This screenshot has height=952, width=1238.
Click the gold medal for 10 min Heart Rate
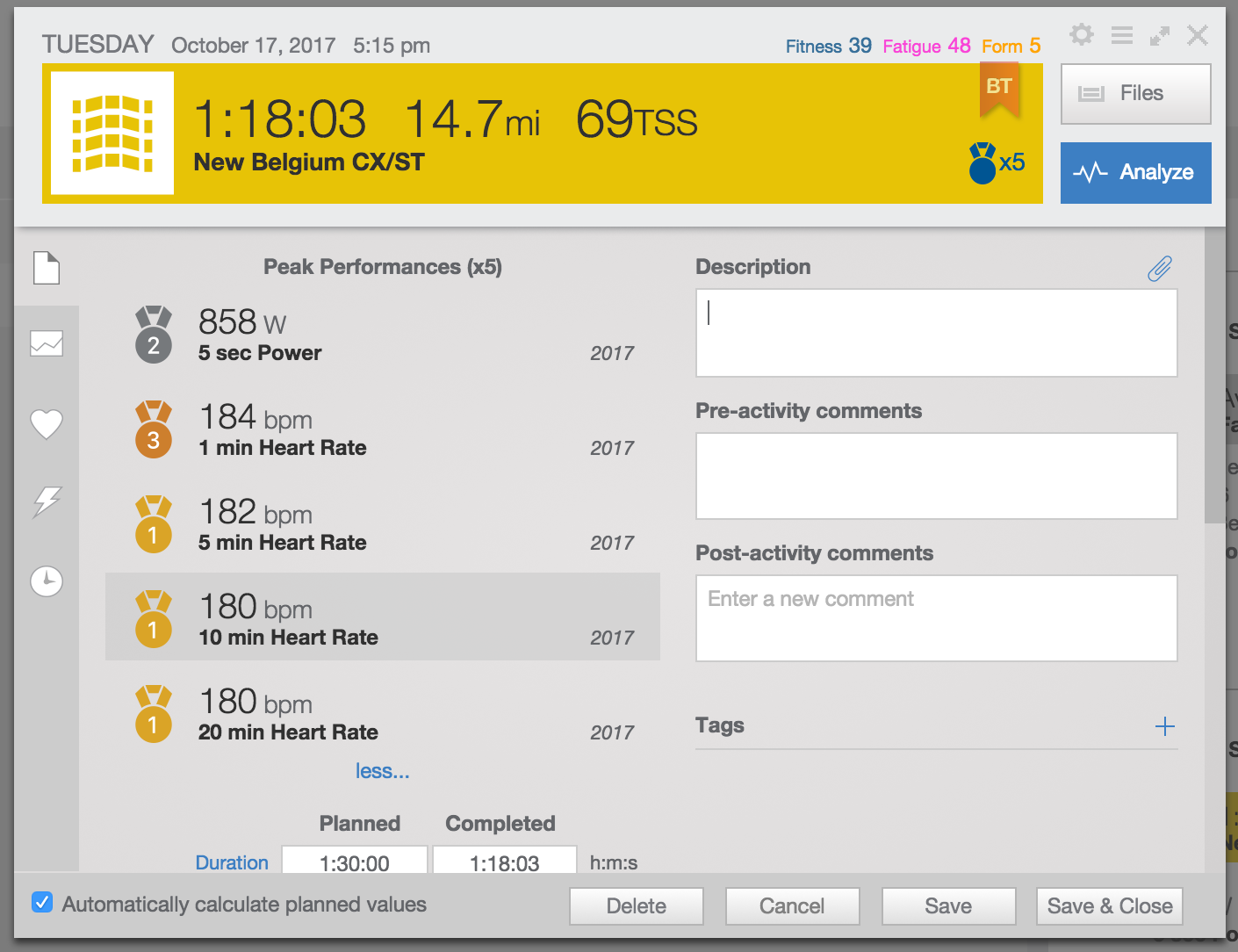(154, 618)
